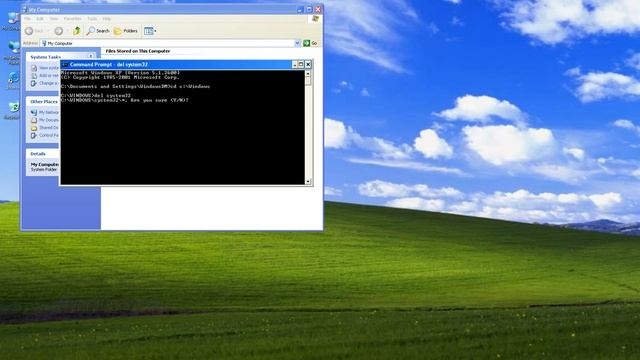Viewport: 640px width, 360px height.
Task: Click the Forward arrow in My Computer toolbar
Action: pyautogui.click(x=59, y=31)
